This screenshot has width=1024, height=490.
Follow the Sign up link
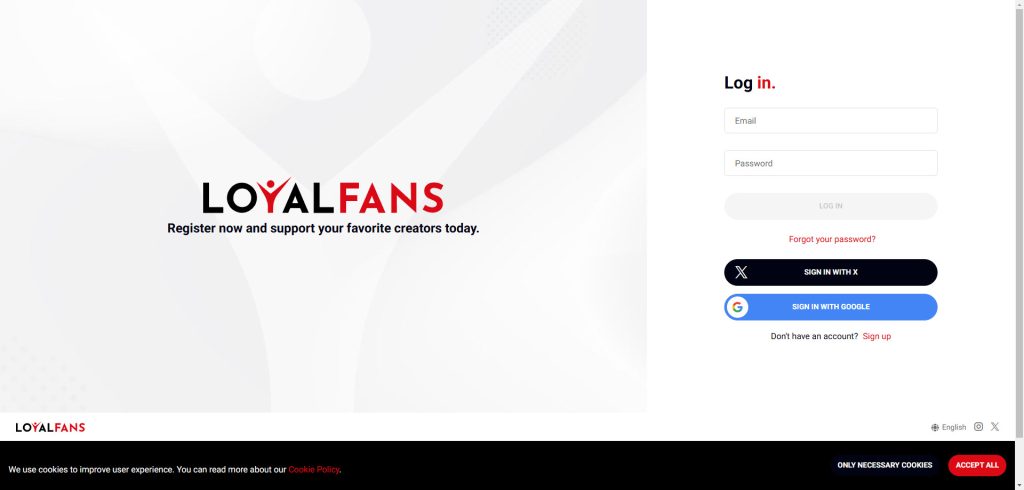click(876, 336)
